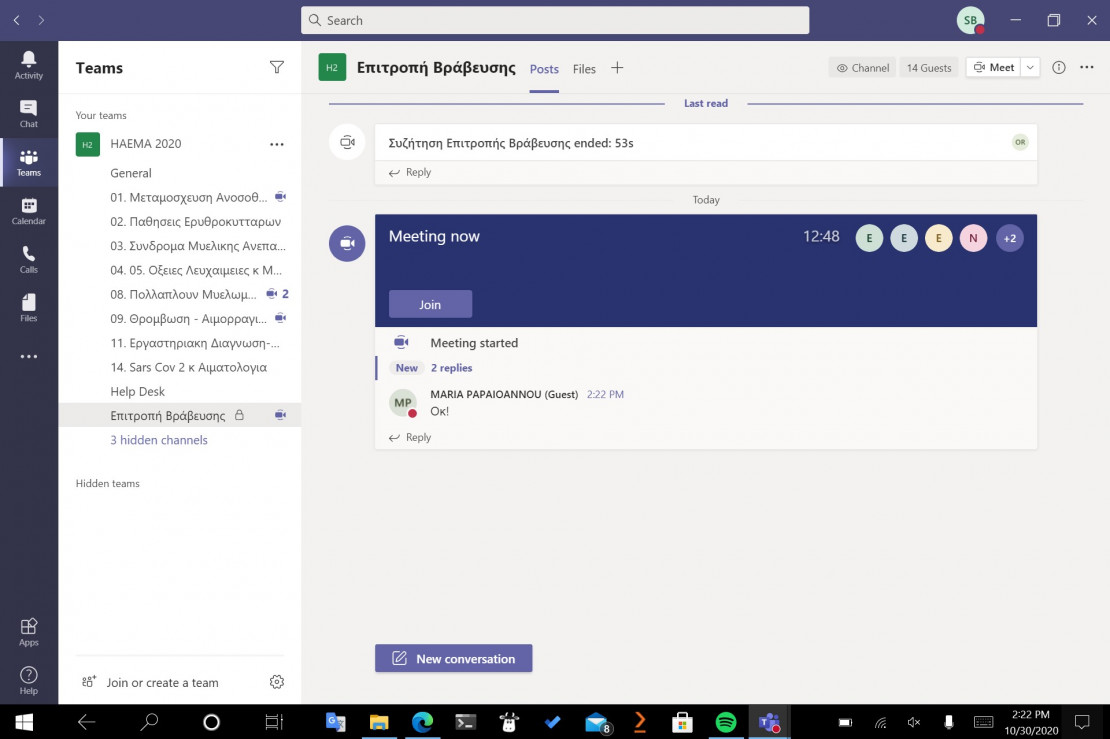1110x739 pixels.
Task: Reply to the ended meeting post
Action: click(410, 172)
